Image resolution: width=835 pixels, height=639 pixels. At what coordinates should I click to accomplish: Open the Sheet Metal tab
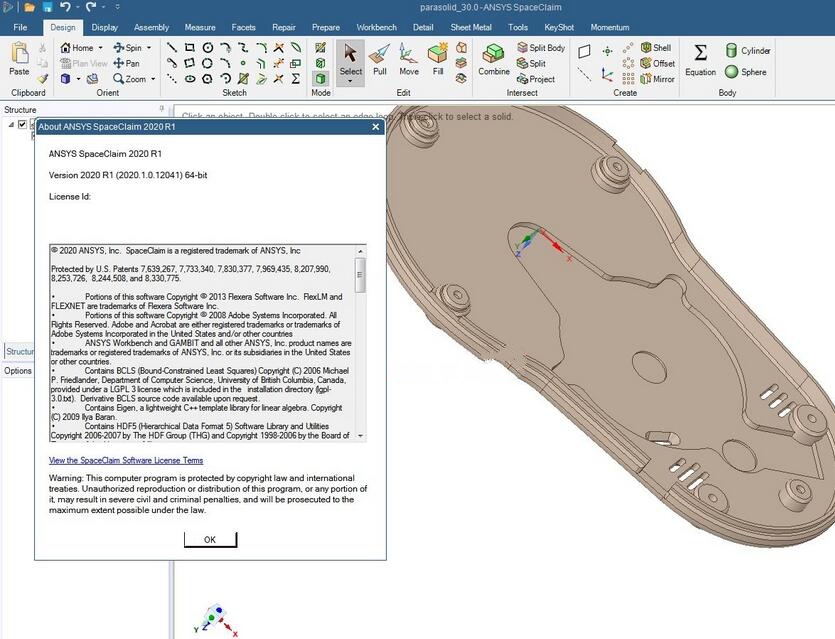471,27
